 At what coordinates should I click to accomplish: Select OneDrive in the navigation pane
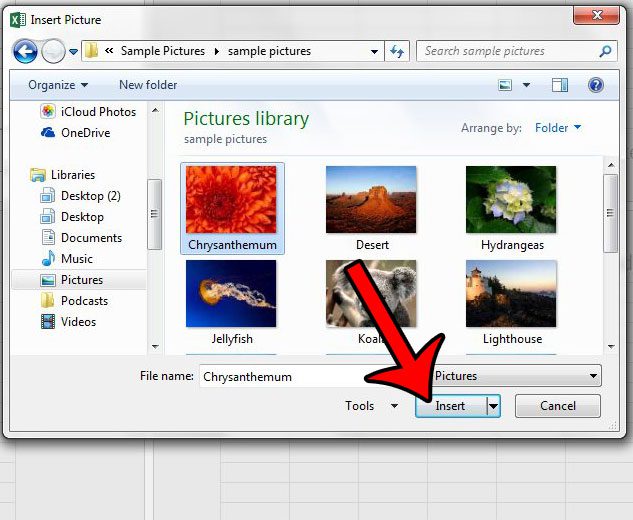(x=75, y=132)
